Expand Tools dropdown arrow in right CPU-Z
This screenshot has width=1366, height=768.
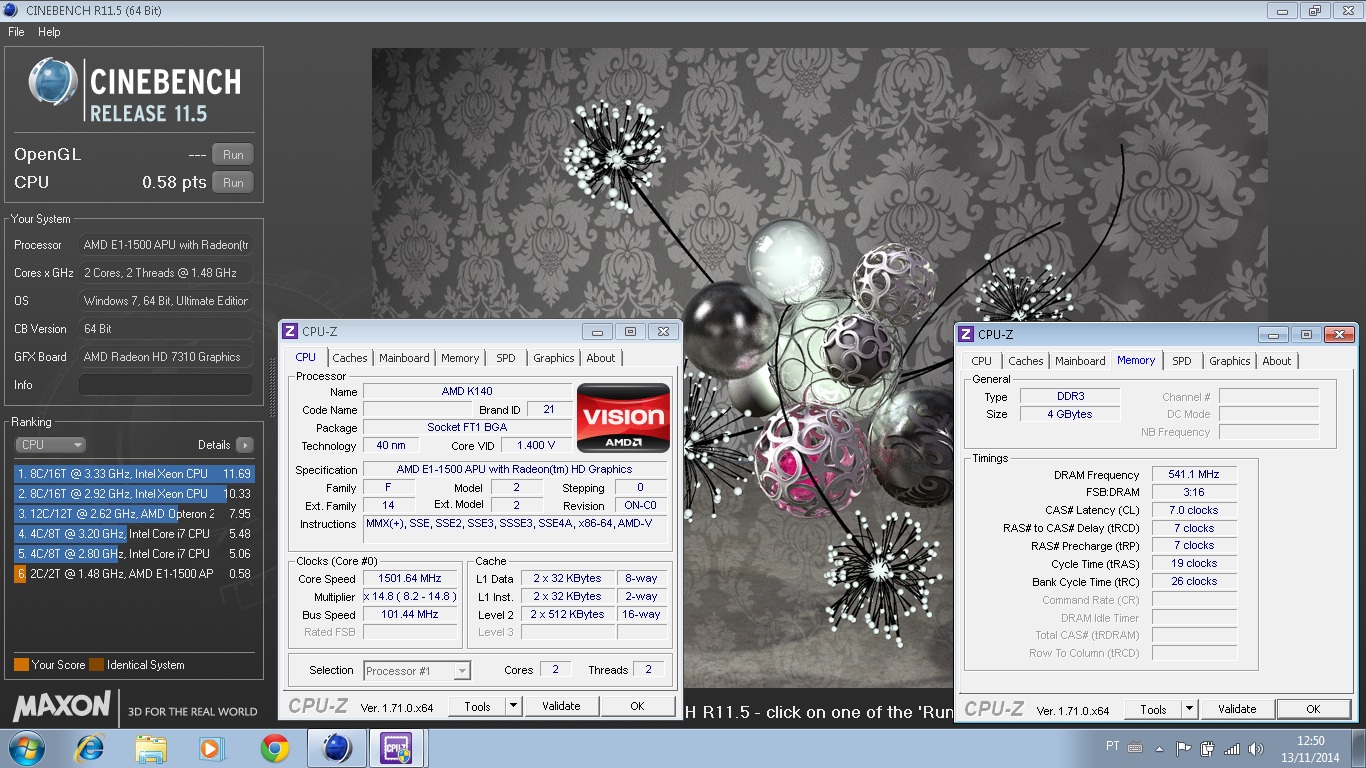1190,709
